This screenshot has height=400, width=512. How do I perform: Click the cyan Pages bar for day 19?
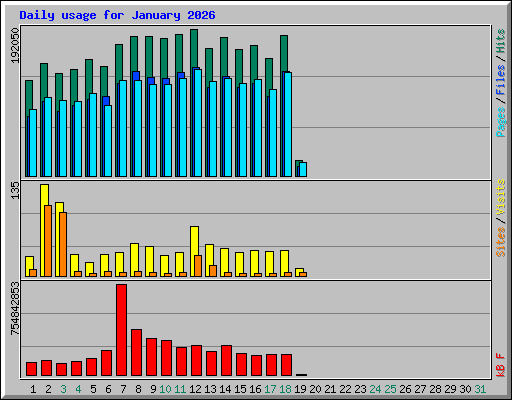pos(303,169)
